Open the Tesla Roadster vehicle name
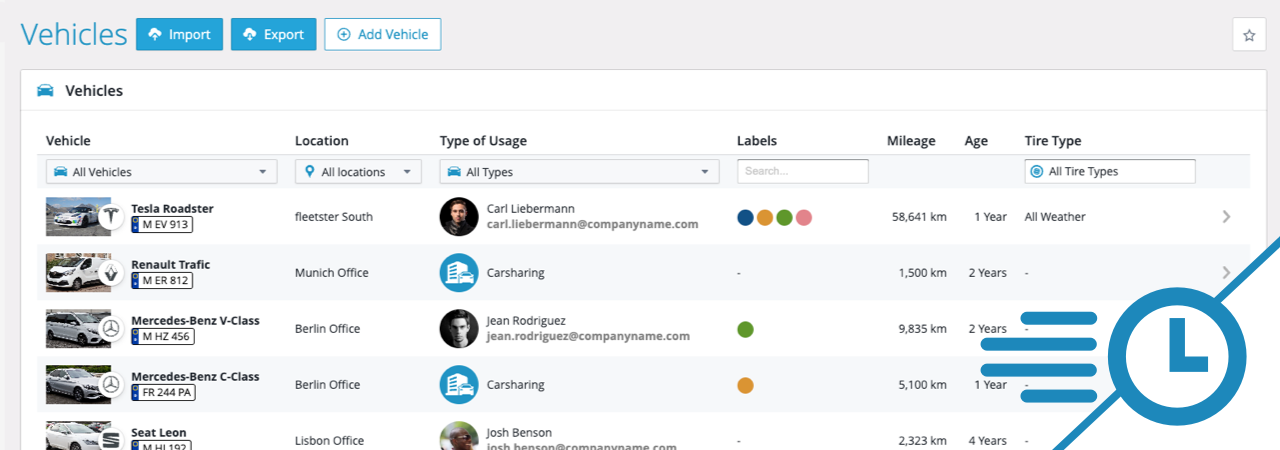 [x=172, y=209]
